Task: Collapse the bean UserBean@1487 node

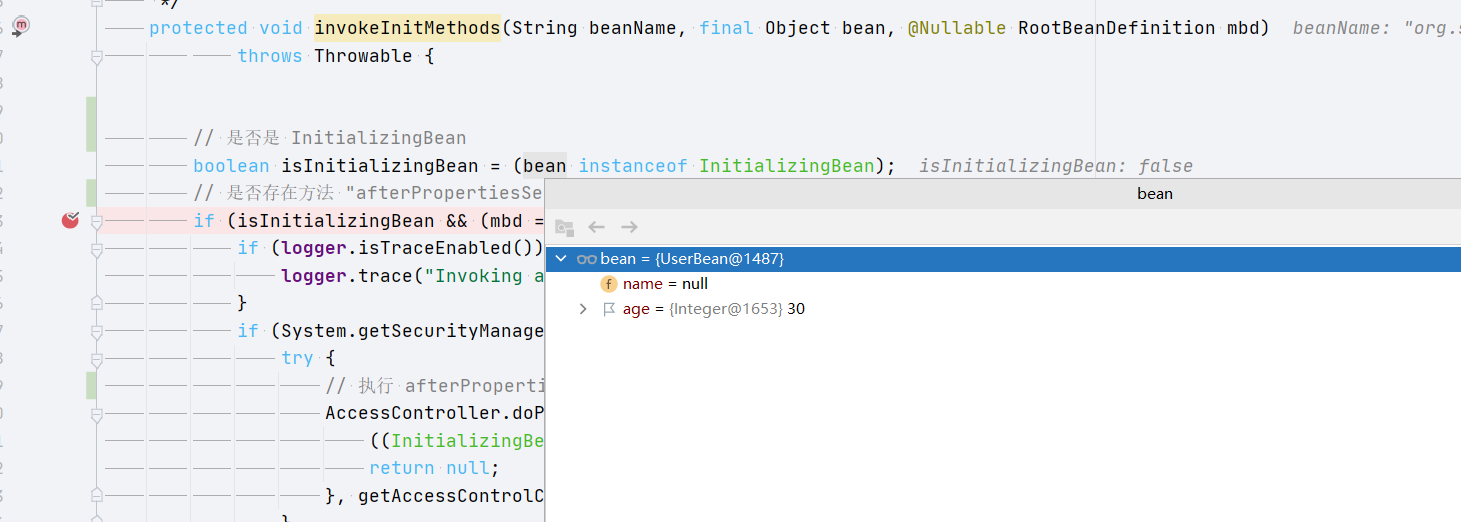Action: (x=560, y=259)
